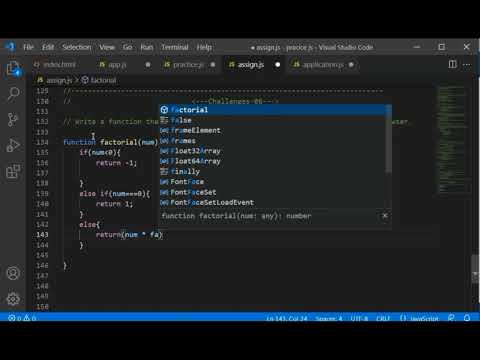Open the Run menu

[147, 47]
